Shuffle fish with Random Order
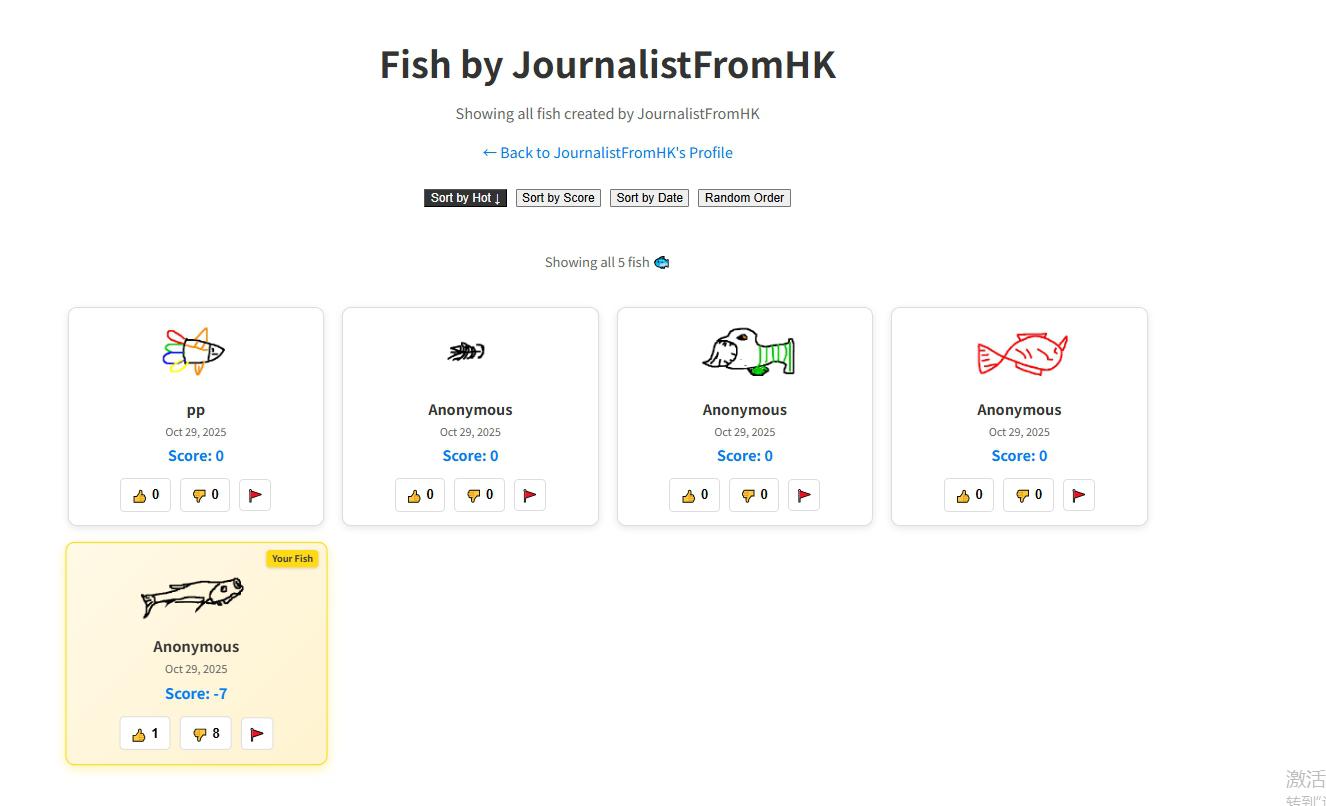1326x806 pixels. (744, 198)
